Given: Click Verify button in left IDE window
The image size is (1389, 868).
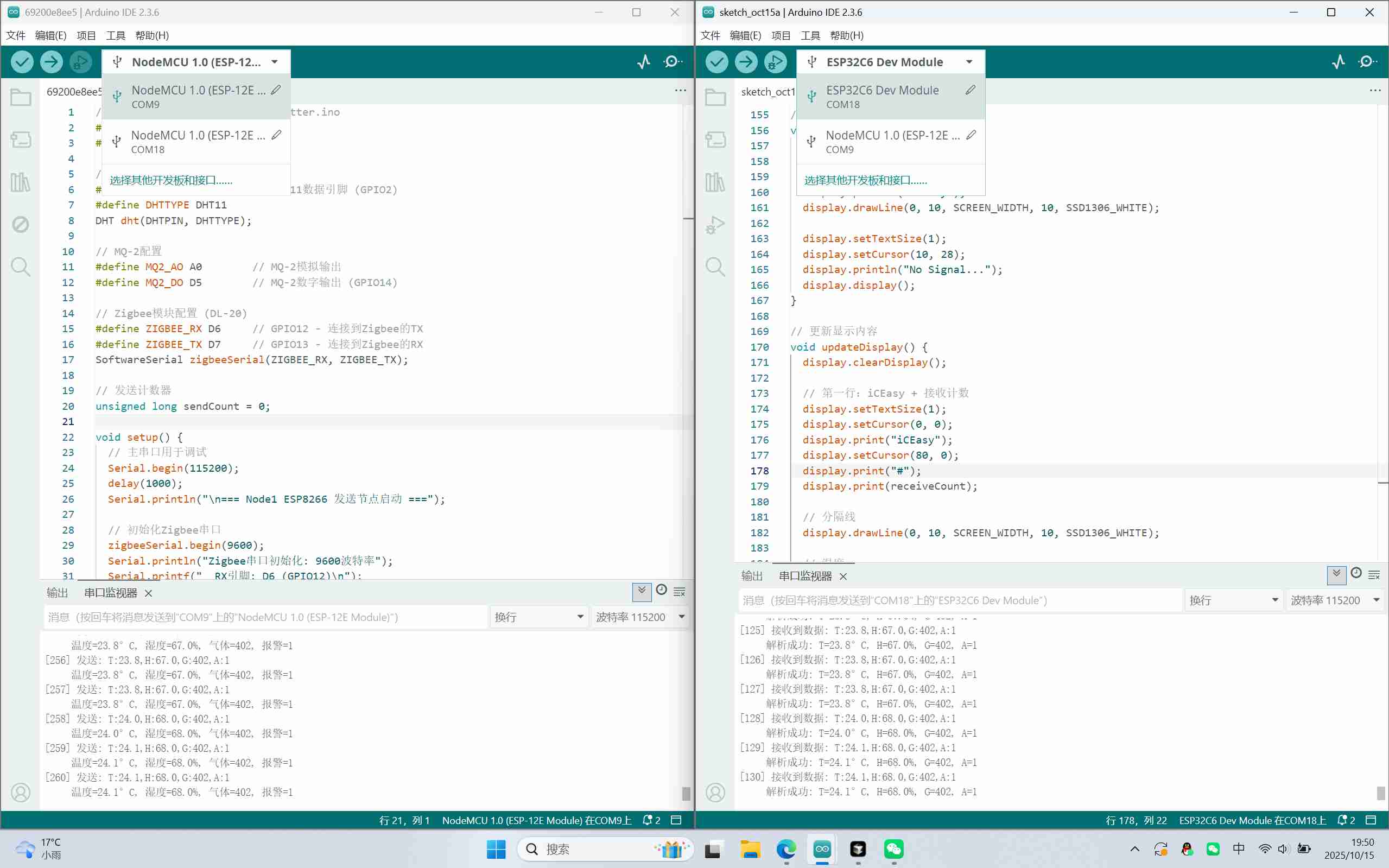Looking at the screenshot, I should point(22,61).
